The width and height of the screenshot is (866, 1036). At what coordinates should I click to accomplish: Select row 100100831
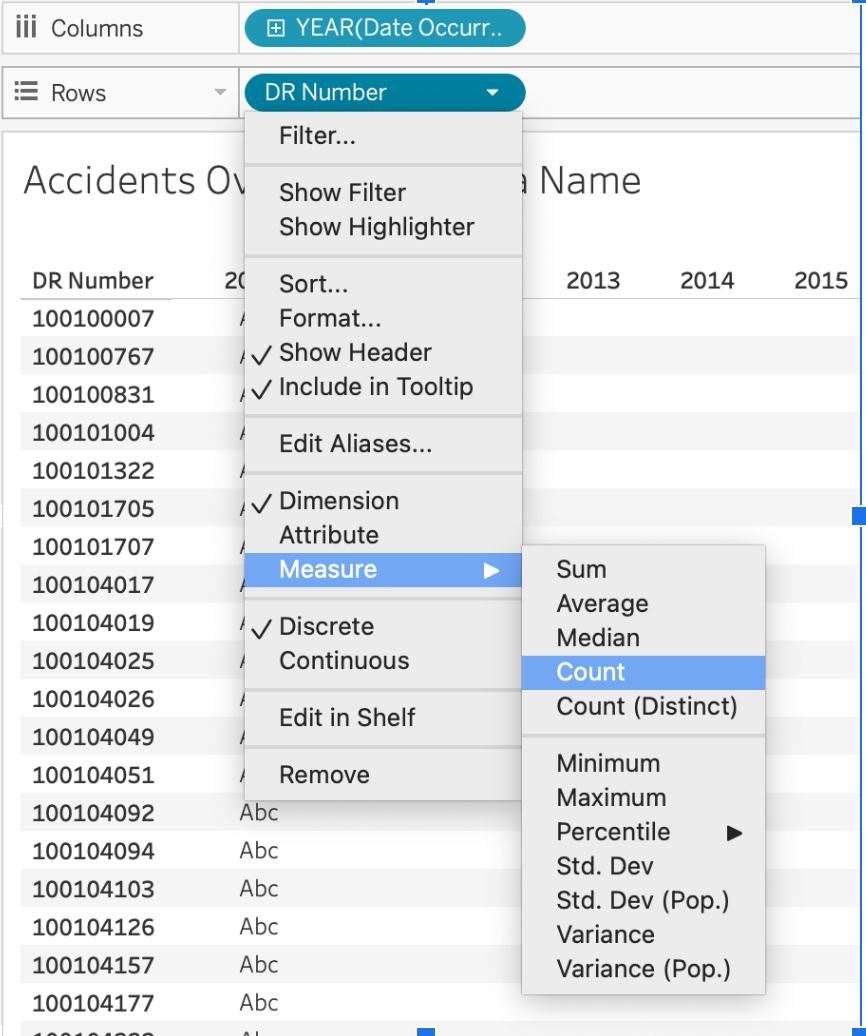(x=93, y=395)
